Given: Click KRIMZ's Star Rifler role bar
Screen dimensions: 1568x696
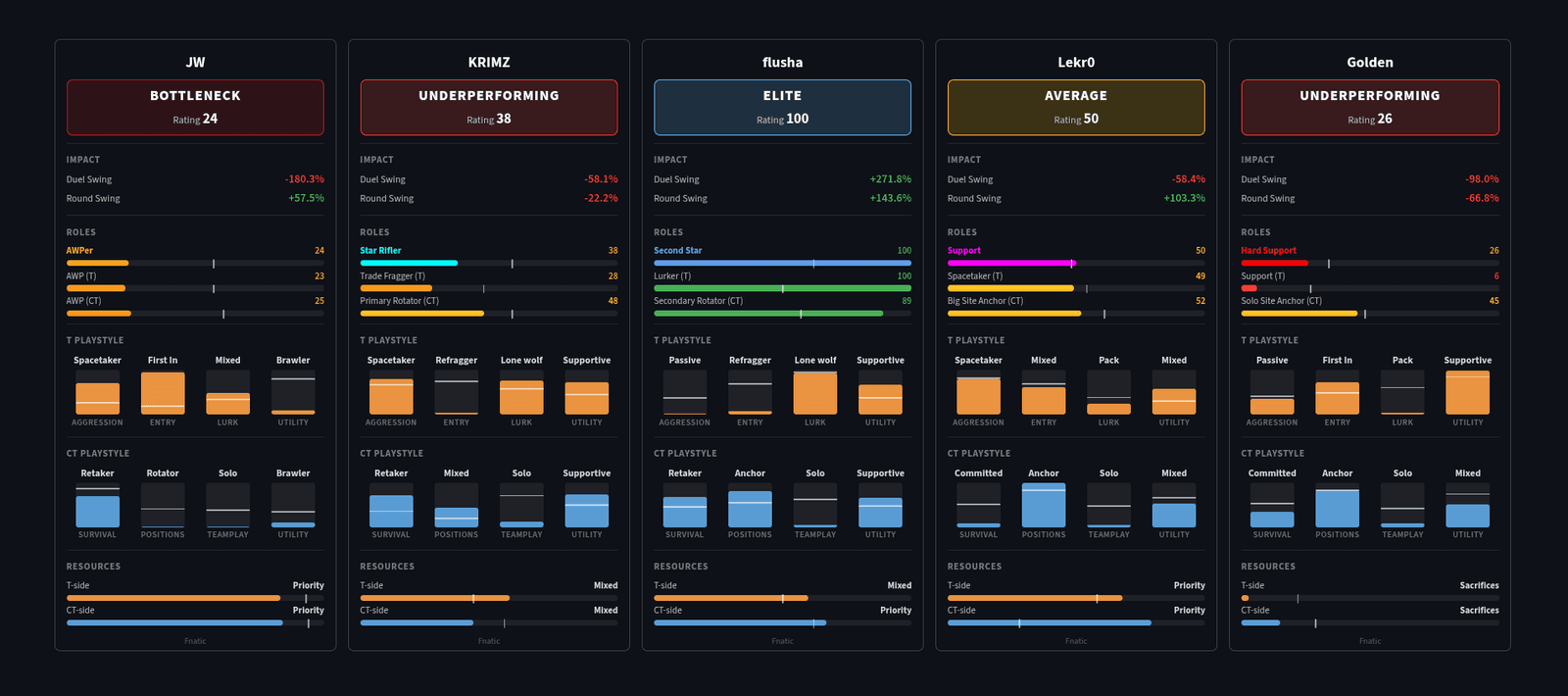Looking at the screenshot, I should pyautogui.click(x=489, y=263).
